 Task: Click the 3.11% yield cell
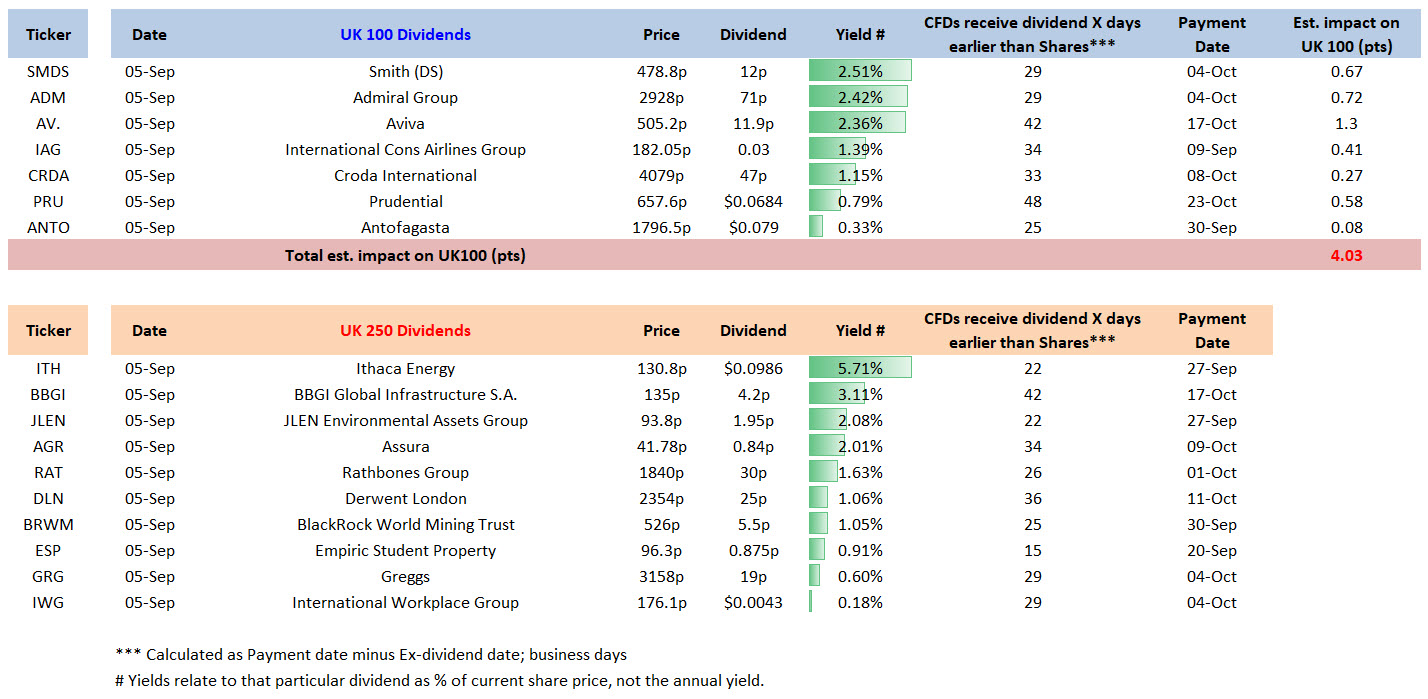coord(860,395)
